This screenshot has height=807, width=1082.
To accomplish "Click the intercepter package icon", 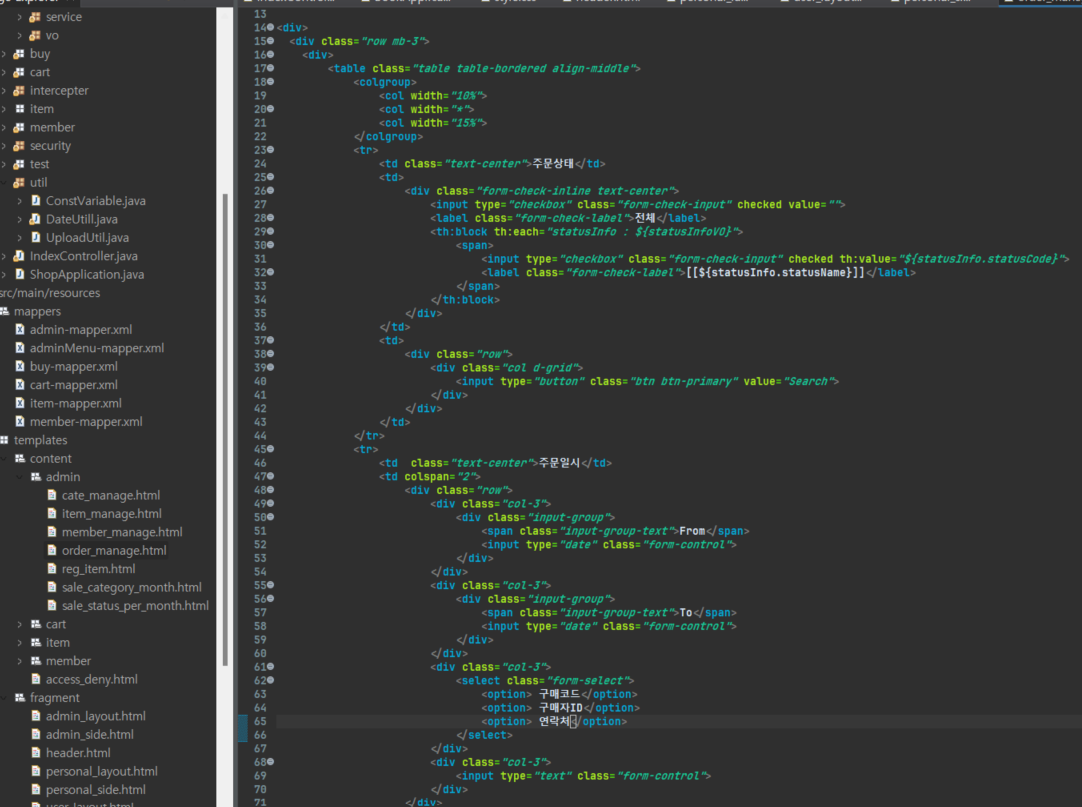I will (x=19, y=91).
